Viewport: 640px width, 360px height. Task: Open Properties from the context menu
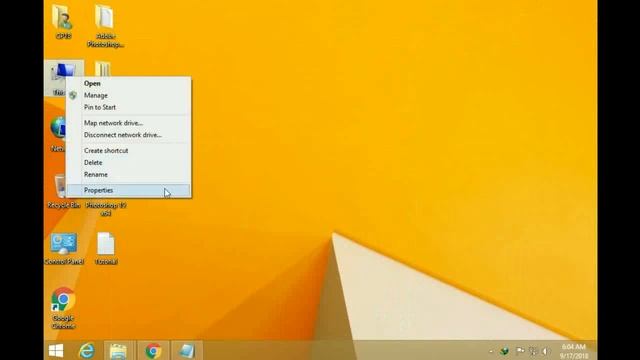tap(128, 190)
